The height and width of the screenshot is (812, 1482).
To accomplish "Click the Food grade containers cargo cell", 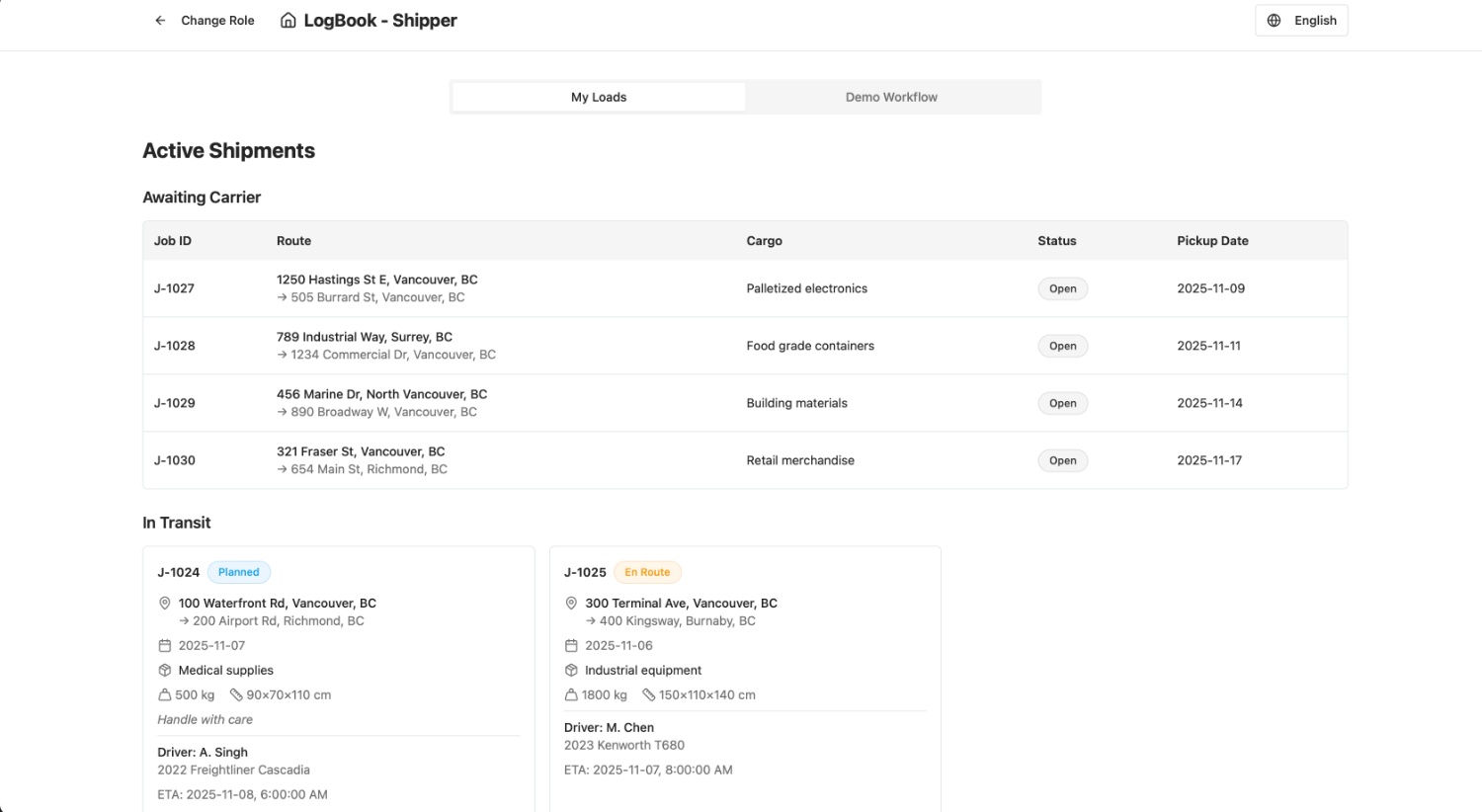I will (810, 346).
